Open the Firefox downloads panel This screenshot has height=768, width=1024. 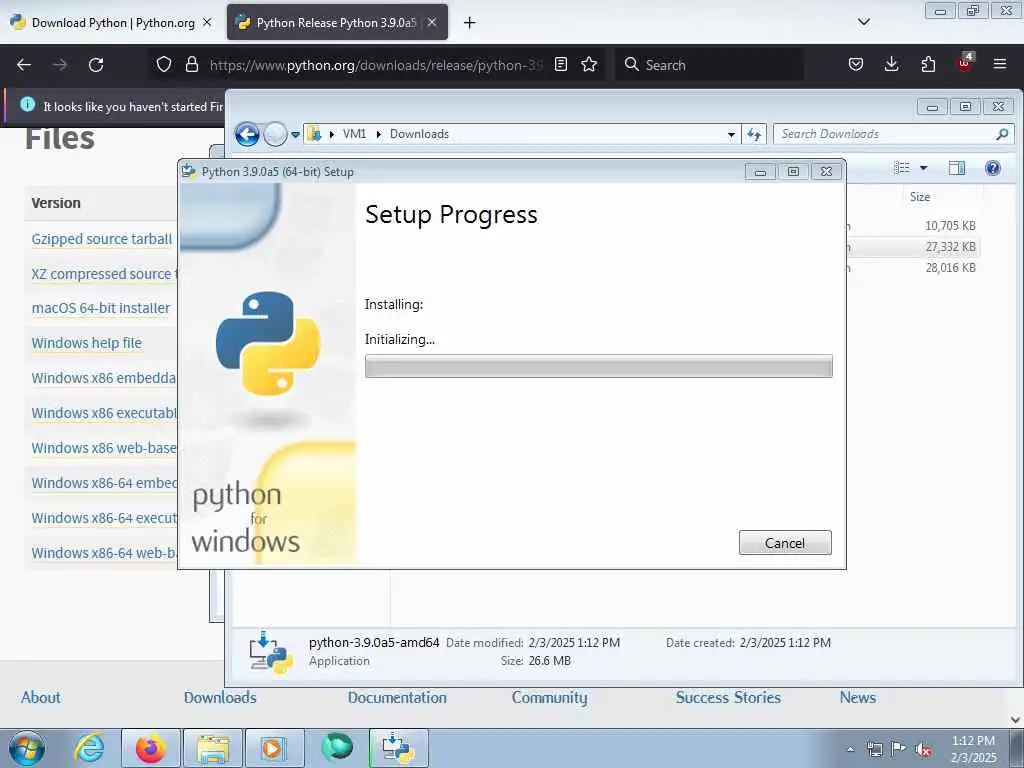coord(891,64)
